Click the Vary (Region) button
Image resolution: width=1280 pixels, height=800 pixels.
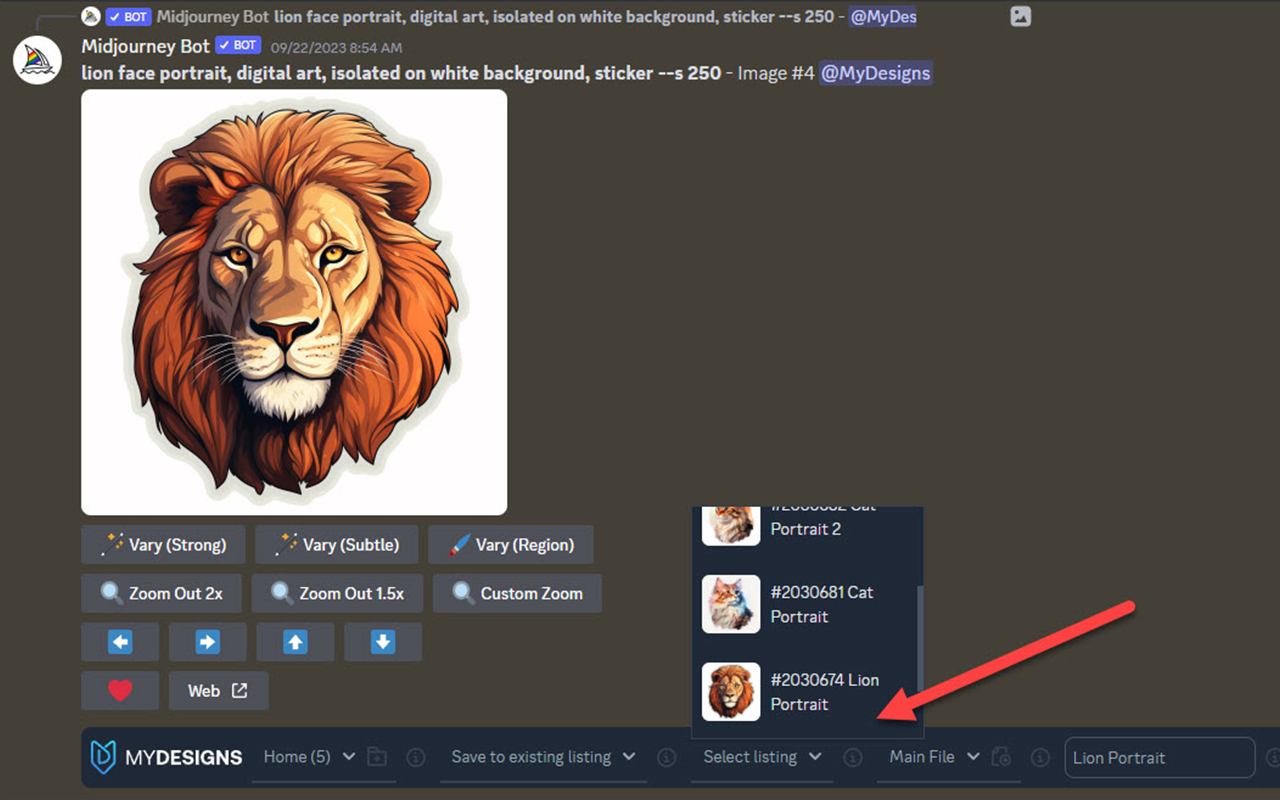511,545
